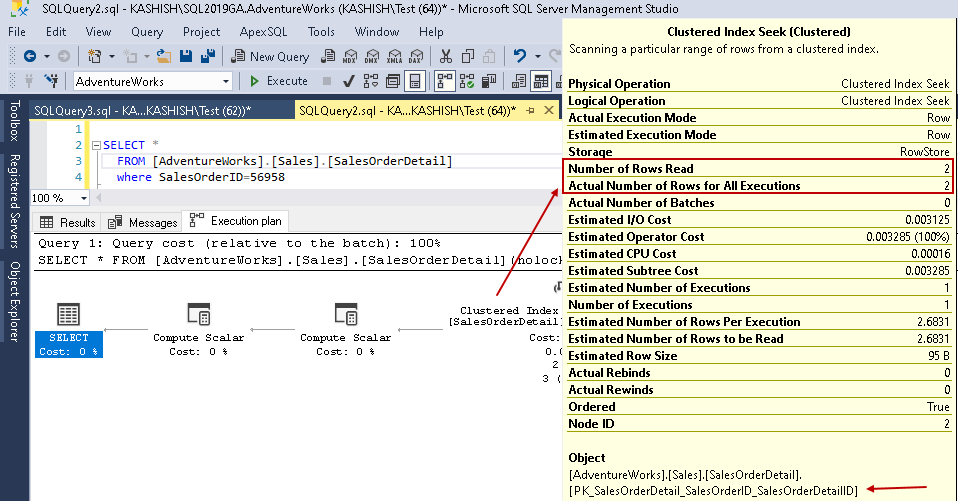Open the Help menu
This screenshot has width=958, height=501.
tap(431, 32)
